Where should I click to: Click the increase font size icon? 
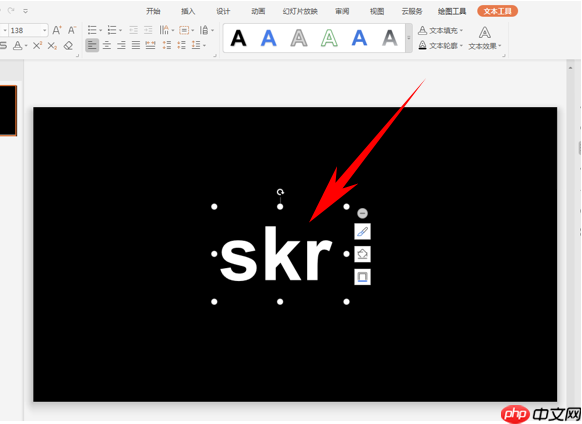57,30
